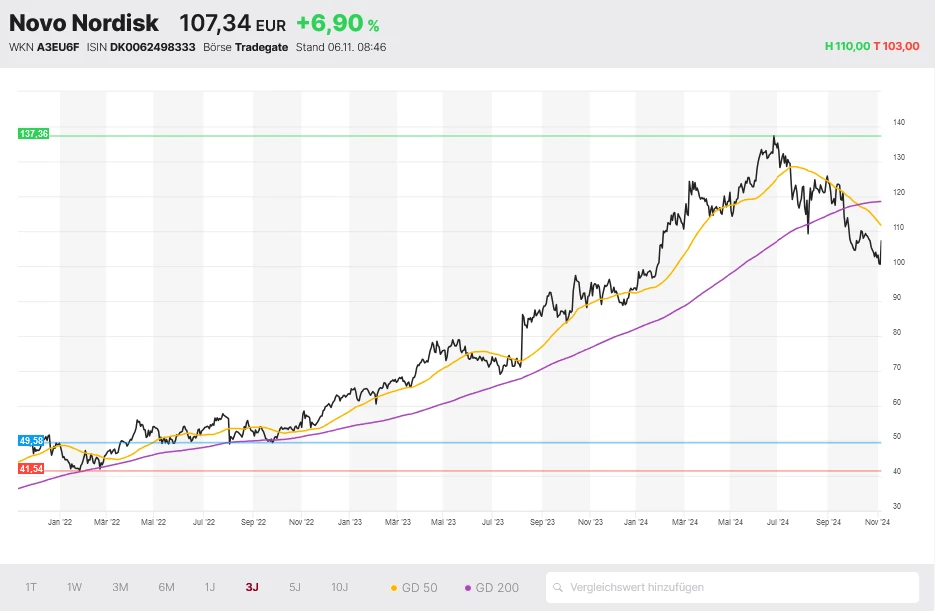Click the red 41,54 low marker
Screen dimensions: 939x611
[32, 469]
